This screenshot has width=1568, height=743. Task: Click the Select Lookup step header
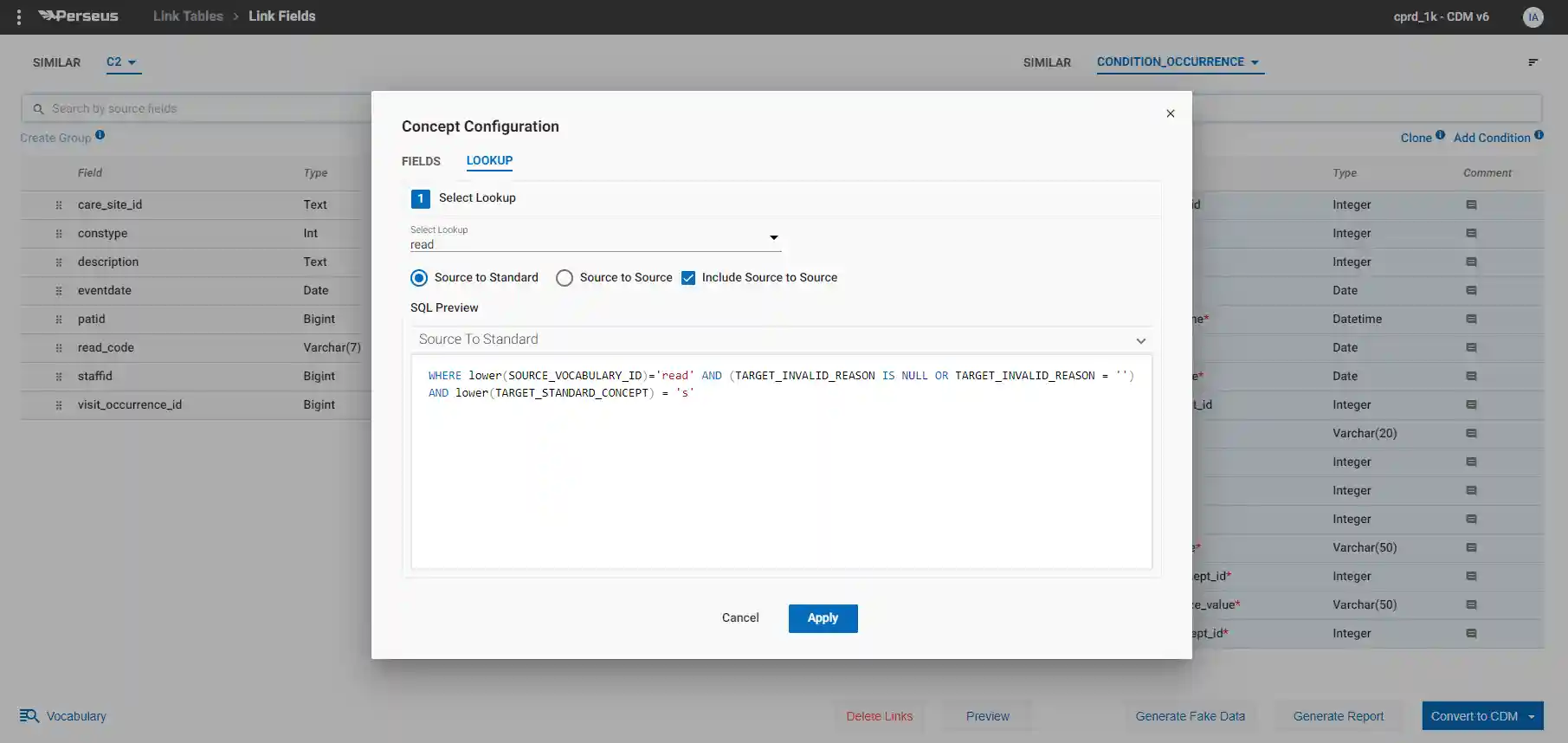click(781, 198)
